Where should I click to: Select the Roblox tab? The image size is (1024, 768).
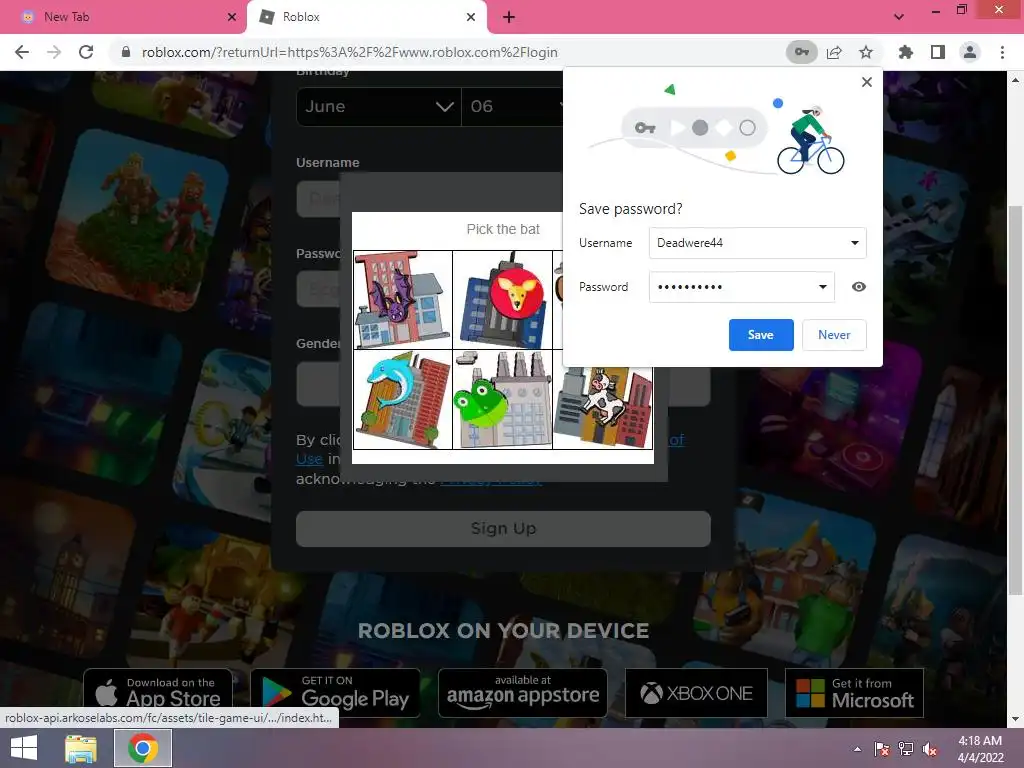[367, 17]
